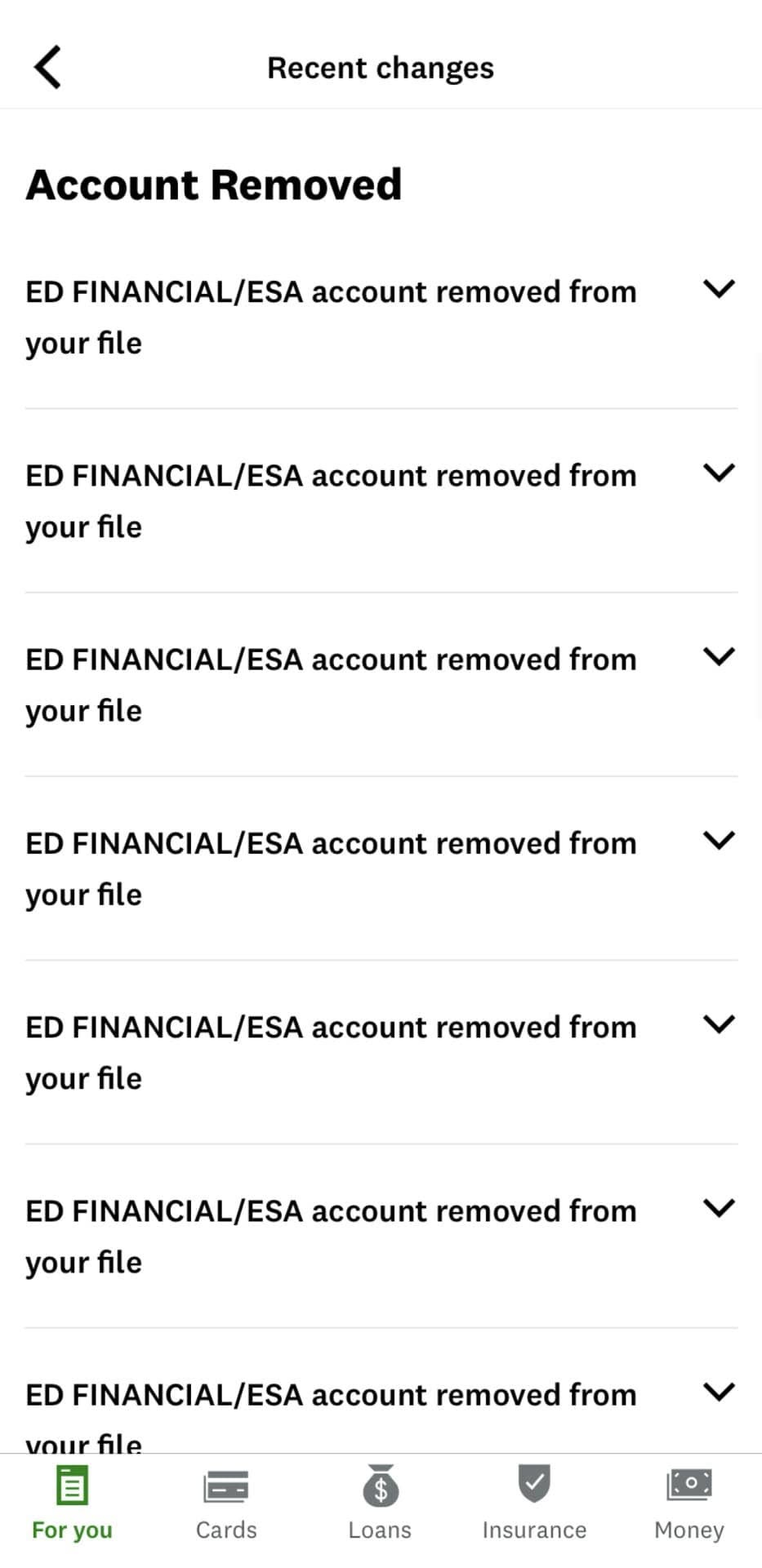762x1568 pixels.
Task: Open the Money tab label
Action: (x=689, y=1530)
